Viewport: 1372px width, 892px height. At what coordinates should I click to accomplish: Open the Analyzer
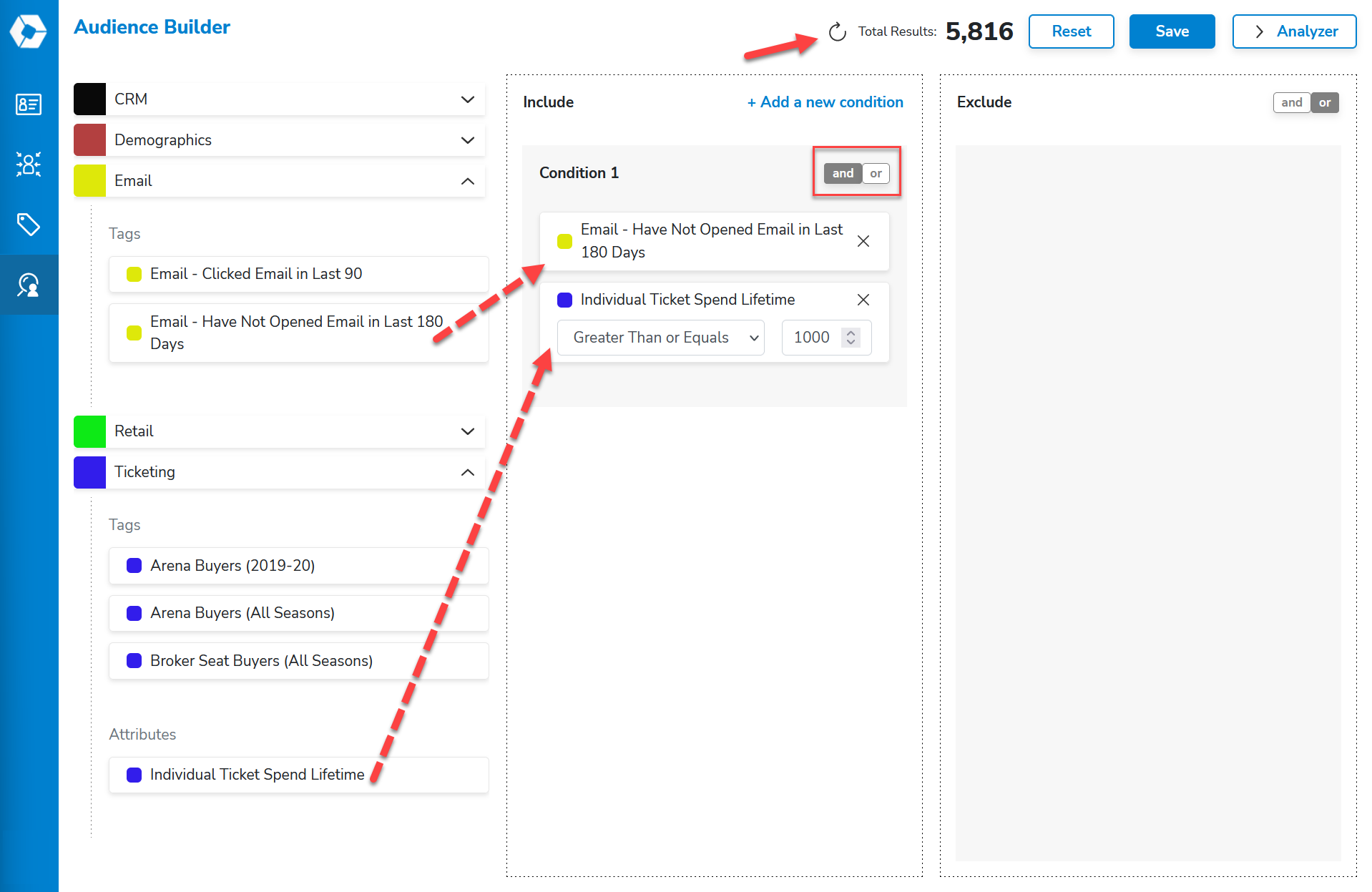click(1294, 31)
